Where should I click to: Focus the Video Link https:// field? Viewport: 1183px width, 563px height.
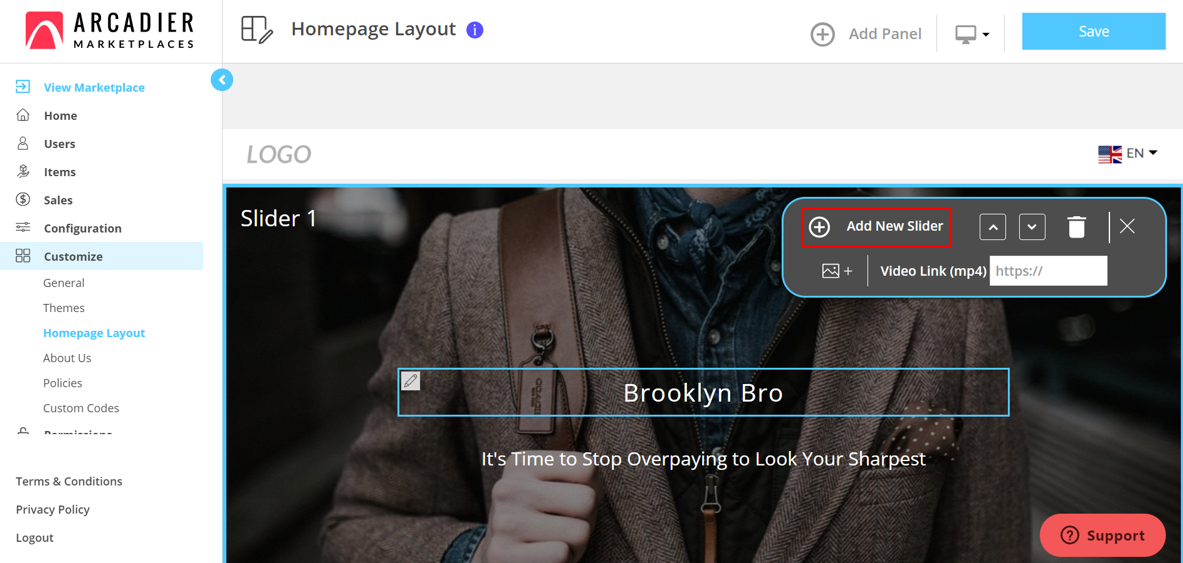[1048, 271]
